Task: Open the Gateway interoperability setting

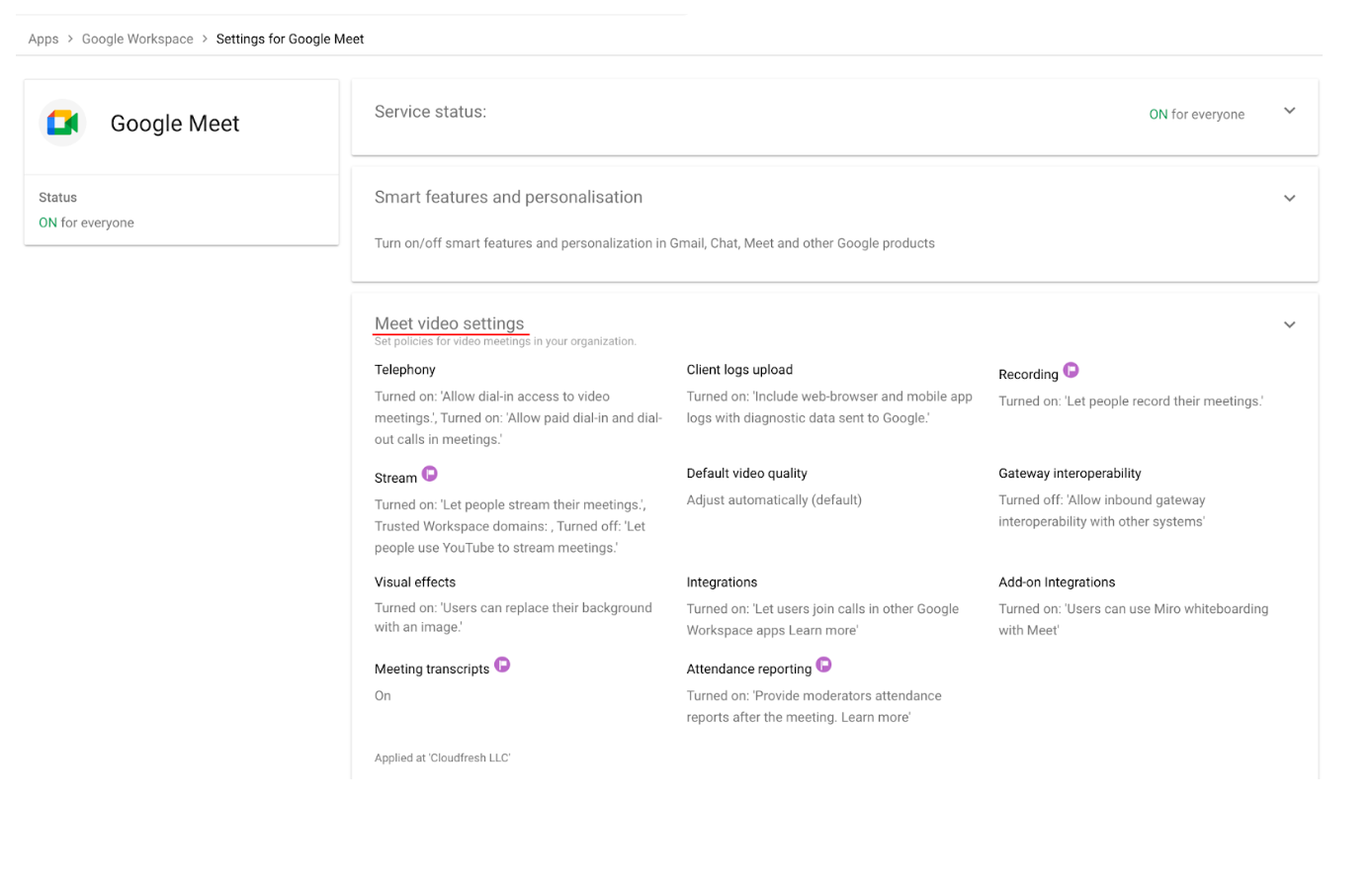Action: 1070,474
